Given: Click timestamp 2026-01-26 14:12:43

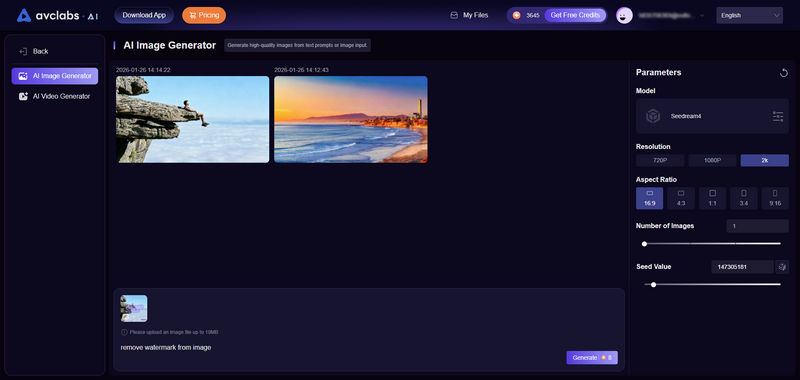Looking at the screenshot, I should pos(301,70).
